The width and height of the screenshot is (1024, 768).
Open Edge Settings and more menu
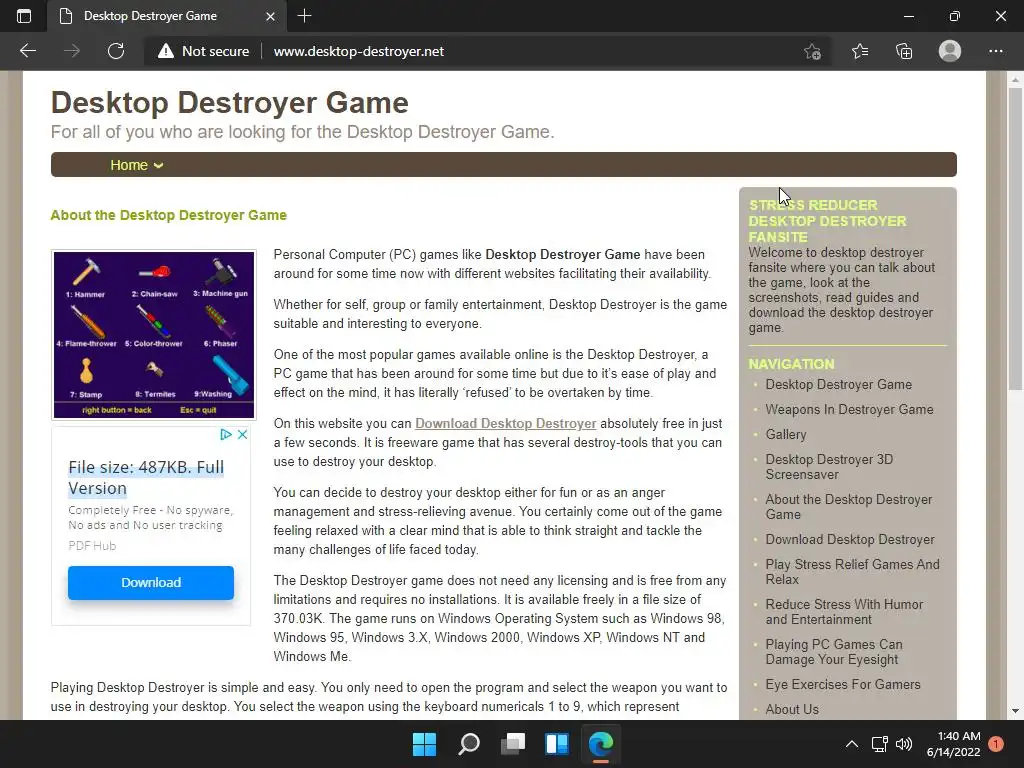point(995,51)
